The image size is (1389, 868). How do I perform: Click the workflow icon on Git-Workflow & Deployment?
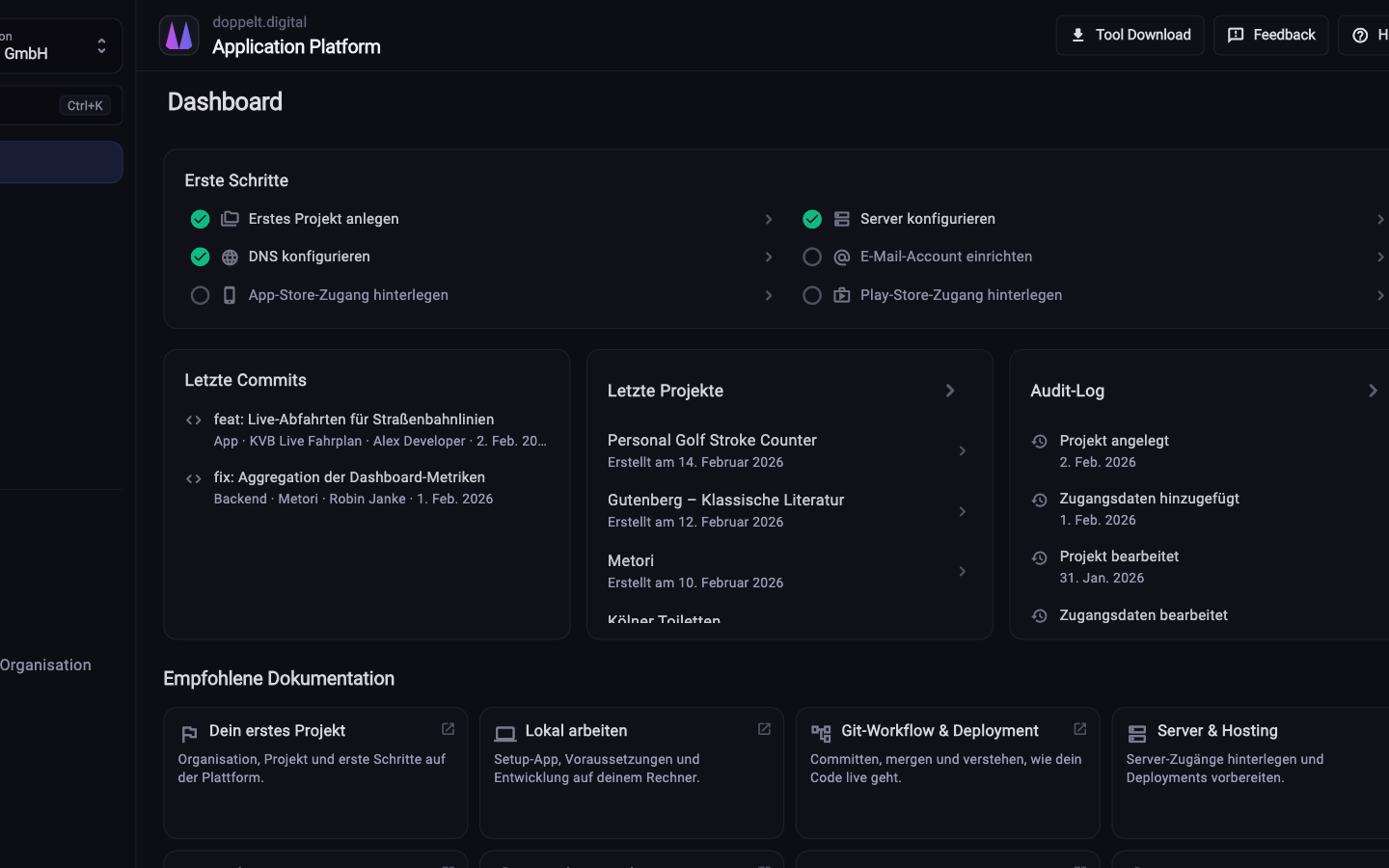pos(821,734)
